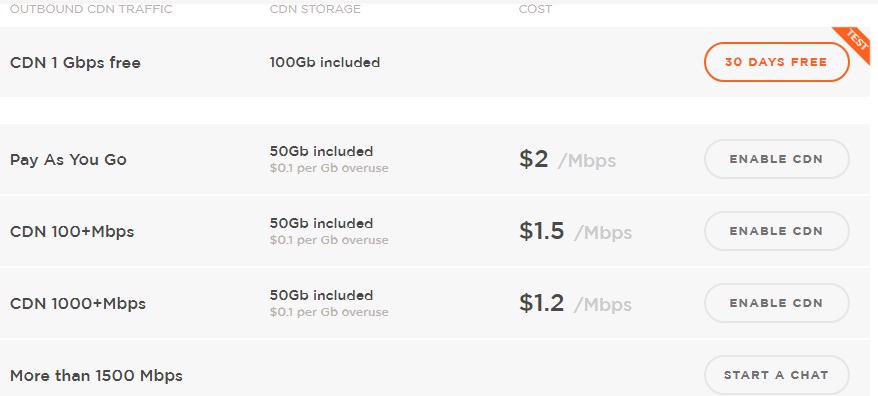
Task: Select the CDN 100+Mbps plan label
Action: [72, 231]
